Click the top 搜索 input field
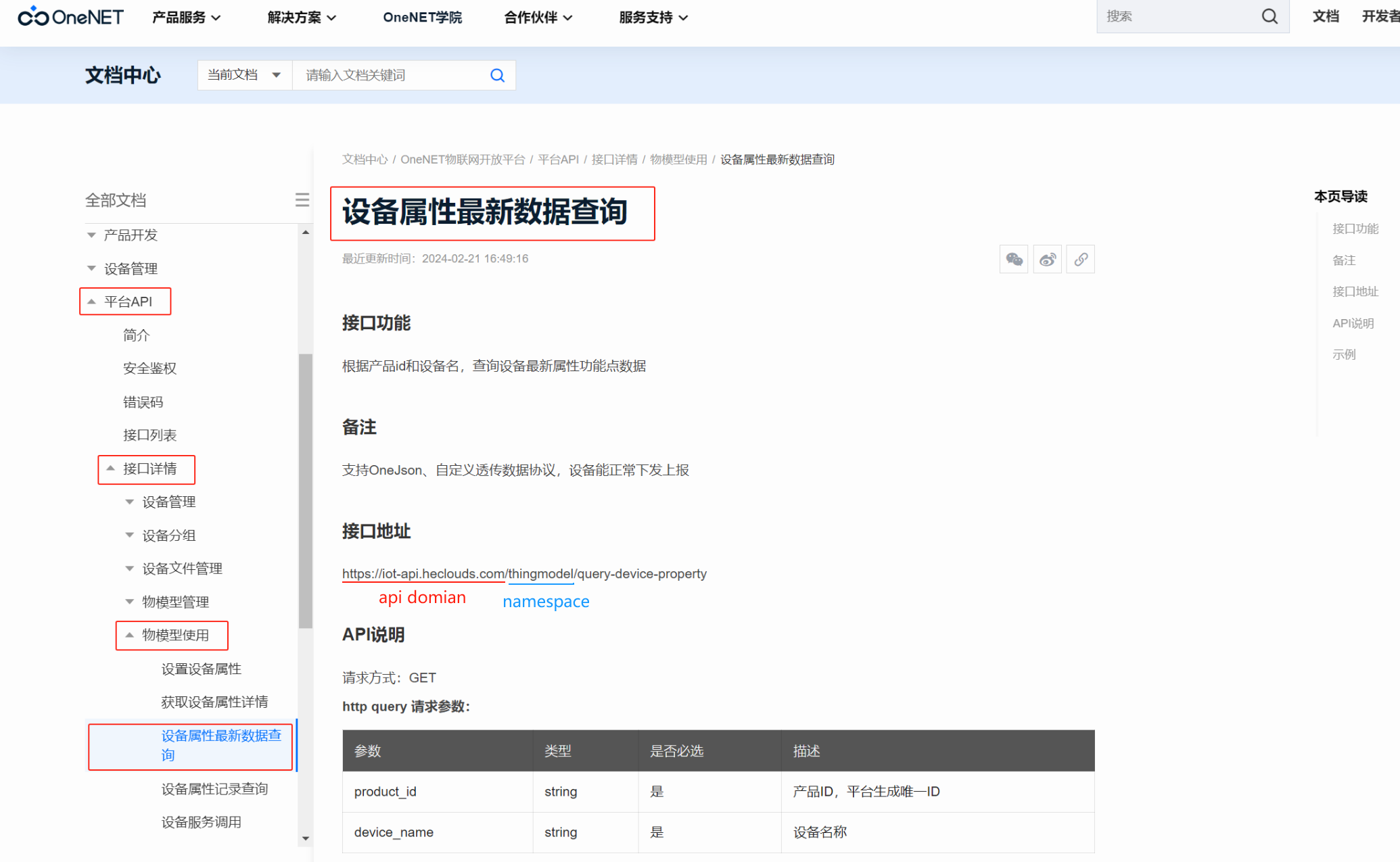This screenshot has width=1400, height=862. point(1177,16)
